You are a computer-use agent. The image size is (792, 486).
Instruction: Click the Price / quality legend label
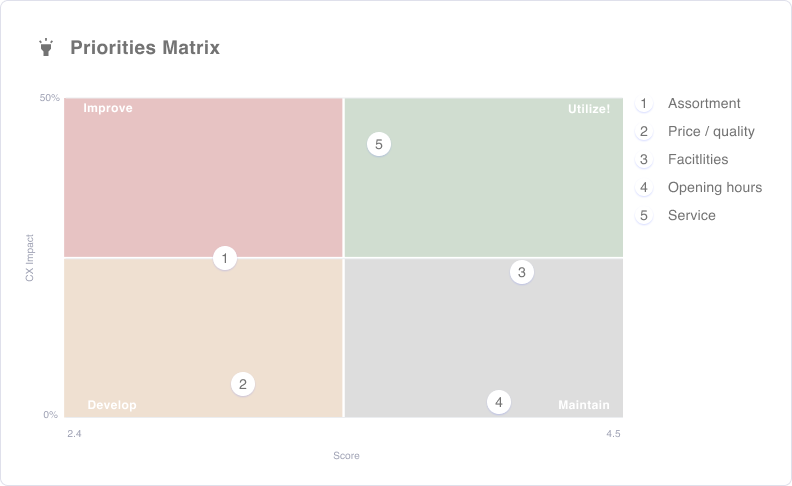(711, 131)
